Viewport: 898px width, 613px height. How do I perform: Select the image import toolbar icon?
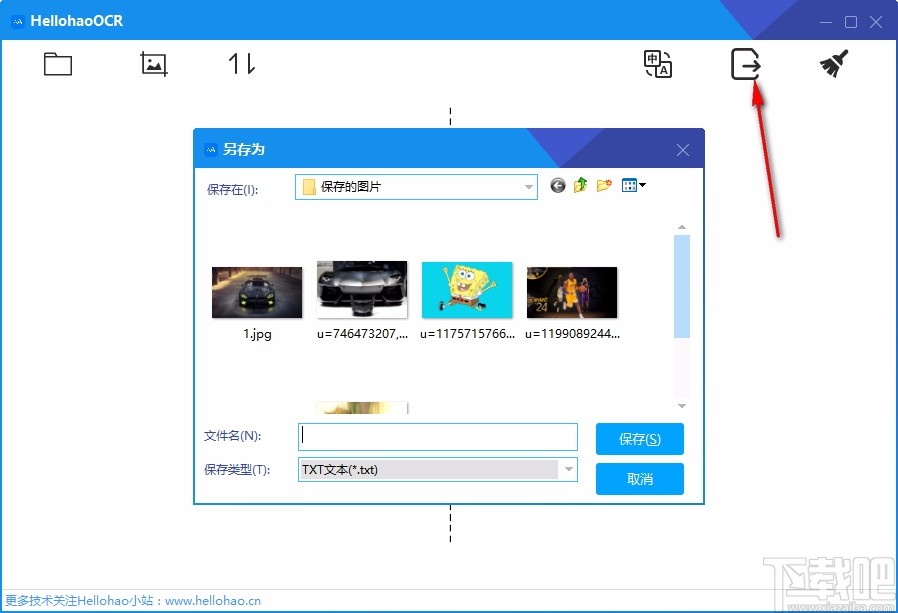153,63
